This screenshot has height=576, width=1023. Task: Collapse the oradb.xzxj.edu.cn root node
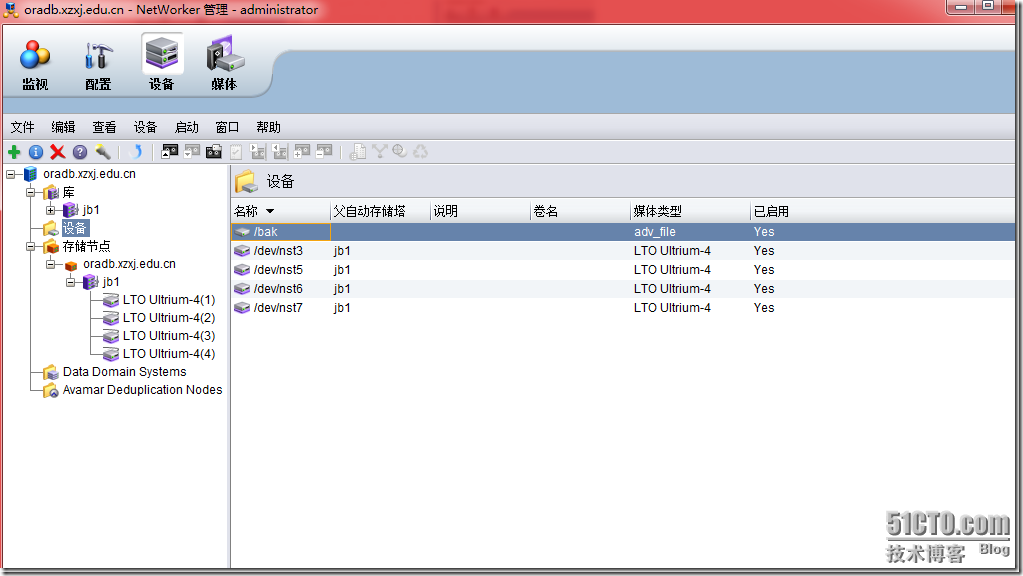point(10,174)
